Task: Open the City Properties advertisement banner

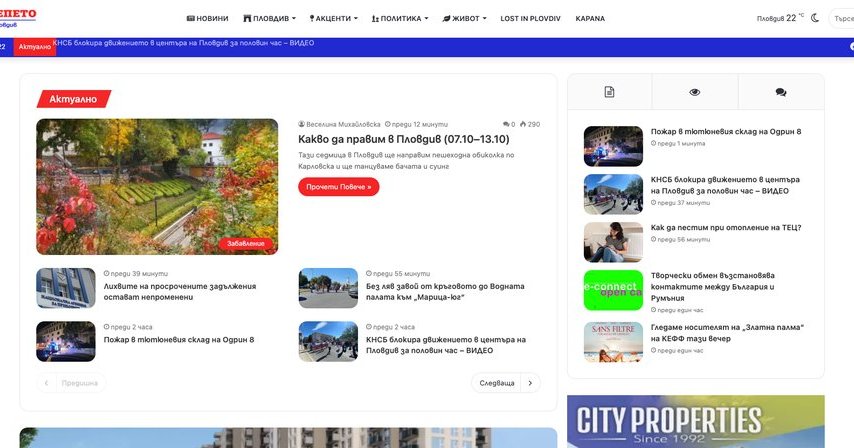Action: tap(695, 422)
